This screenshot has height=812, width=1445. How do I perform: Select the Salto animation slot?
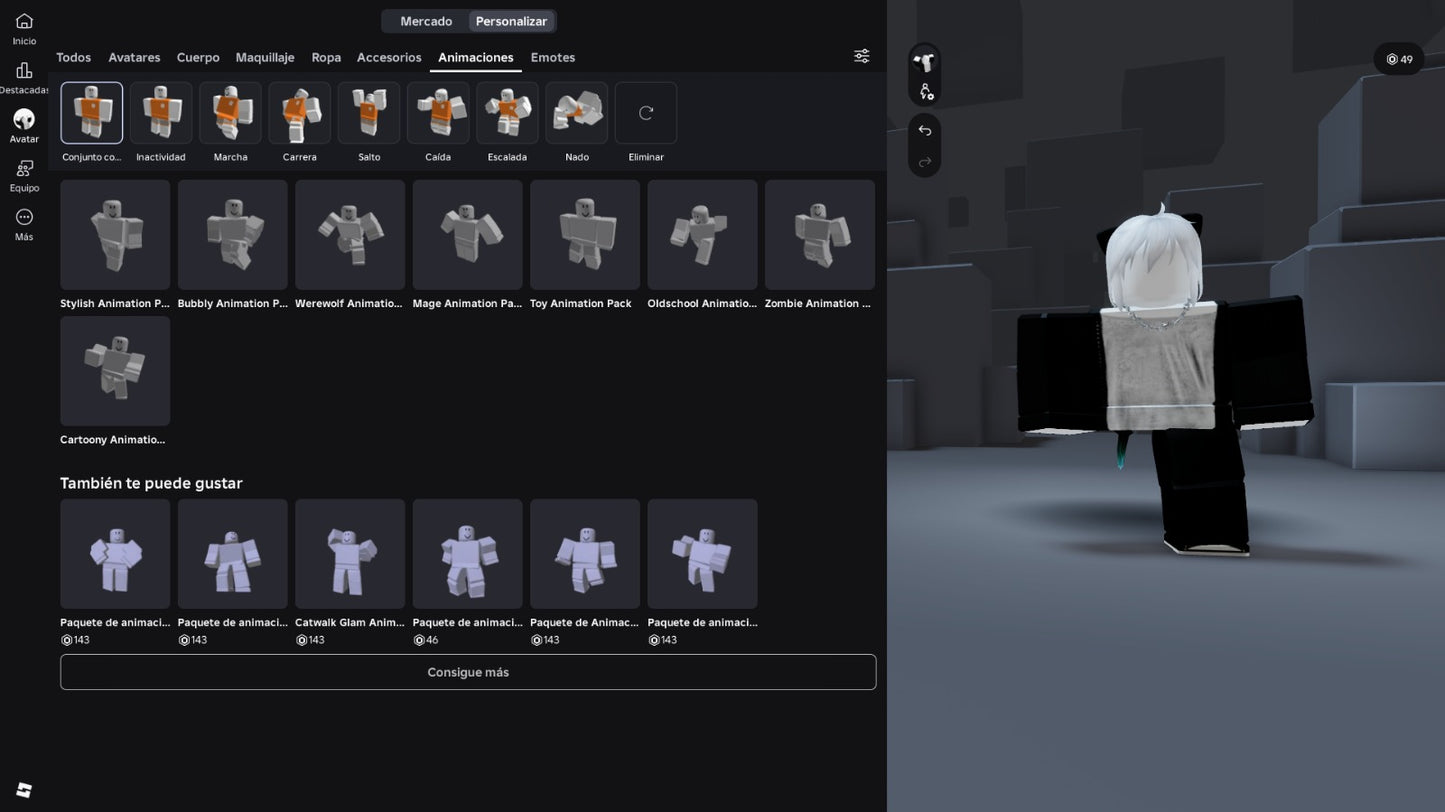(369, 113)
